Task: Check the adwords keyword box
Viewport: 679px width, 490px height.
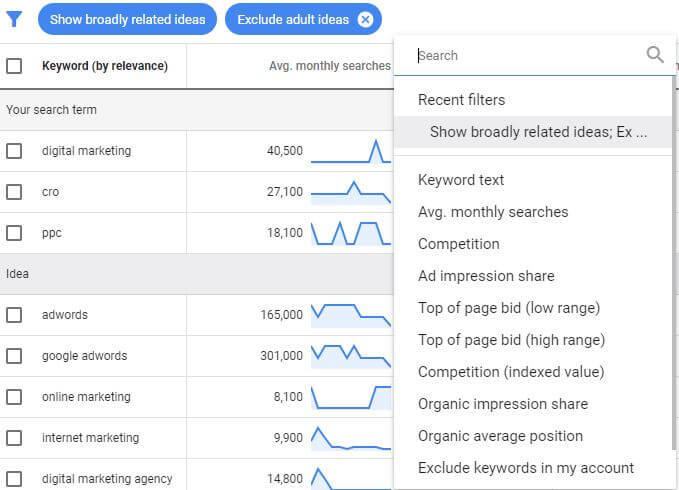Action: (14, 315)
